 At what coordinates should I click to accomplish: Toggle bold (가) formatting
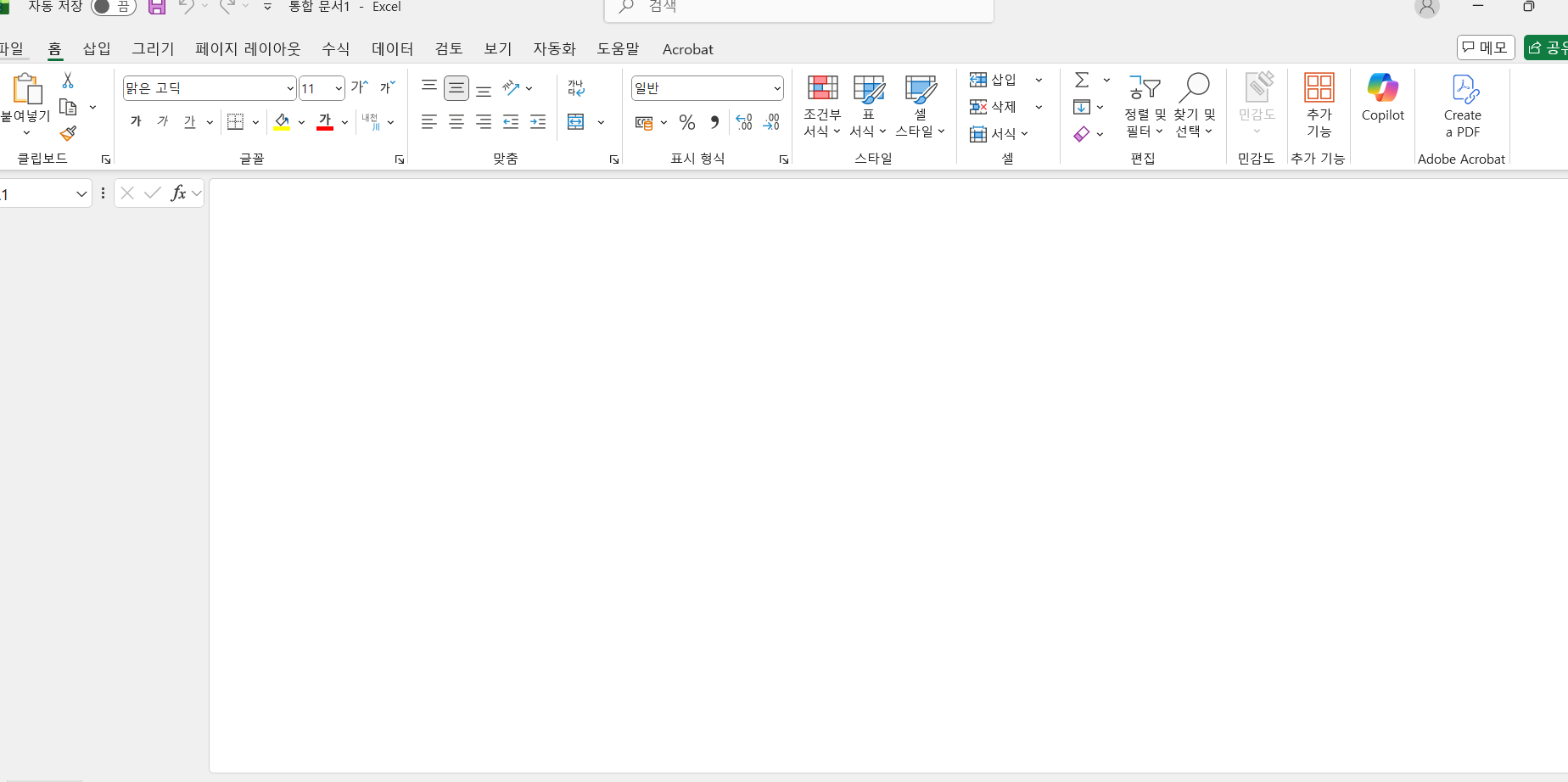[x=136, y=122]
